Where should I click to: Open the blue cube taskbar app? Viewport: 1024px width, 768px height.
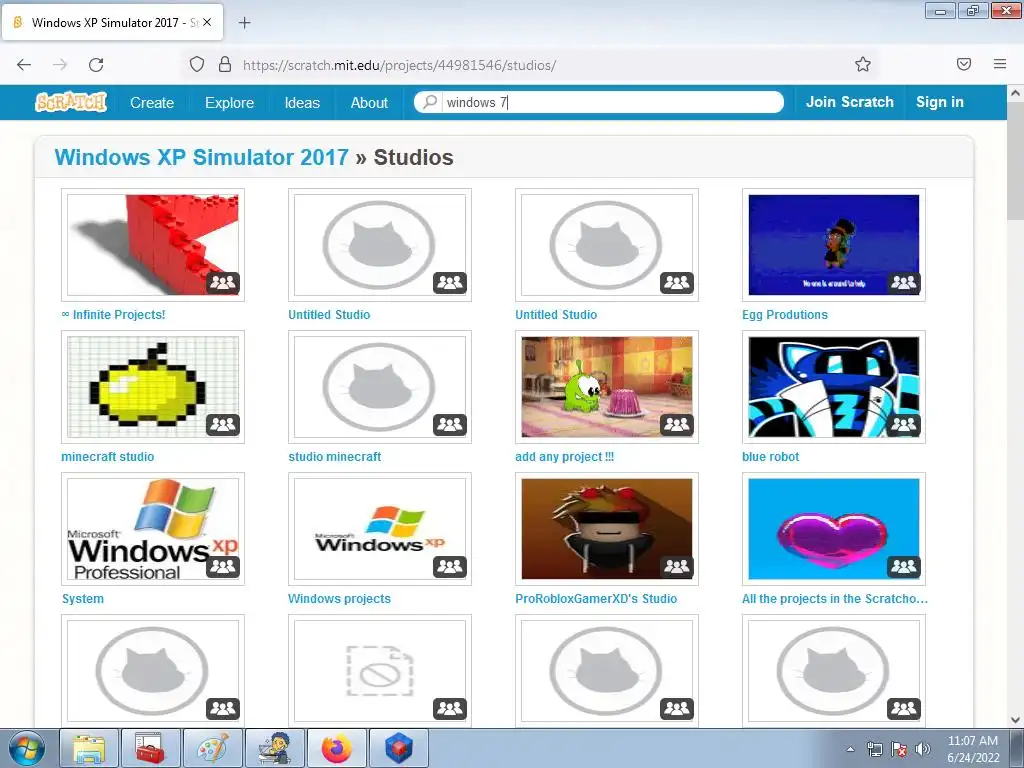399,748
